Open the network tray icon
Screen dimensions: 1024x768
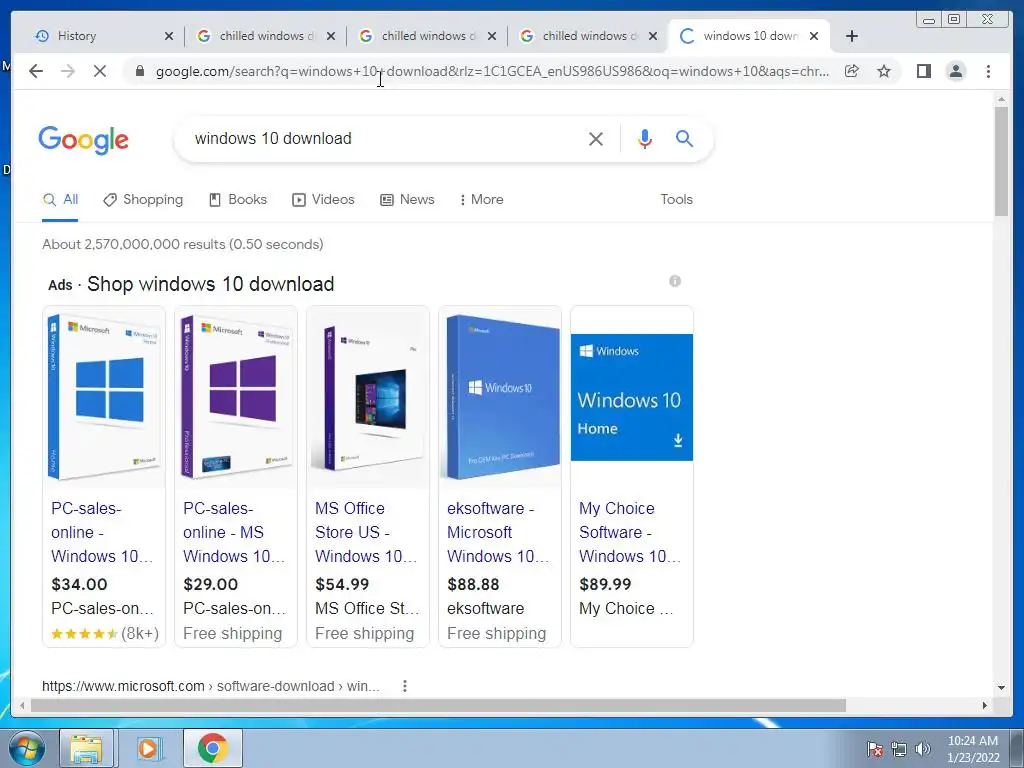[899, 748]
